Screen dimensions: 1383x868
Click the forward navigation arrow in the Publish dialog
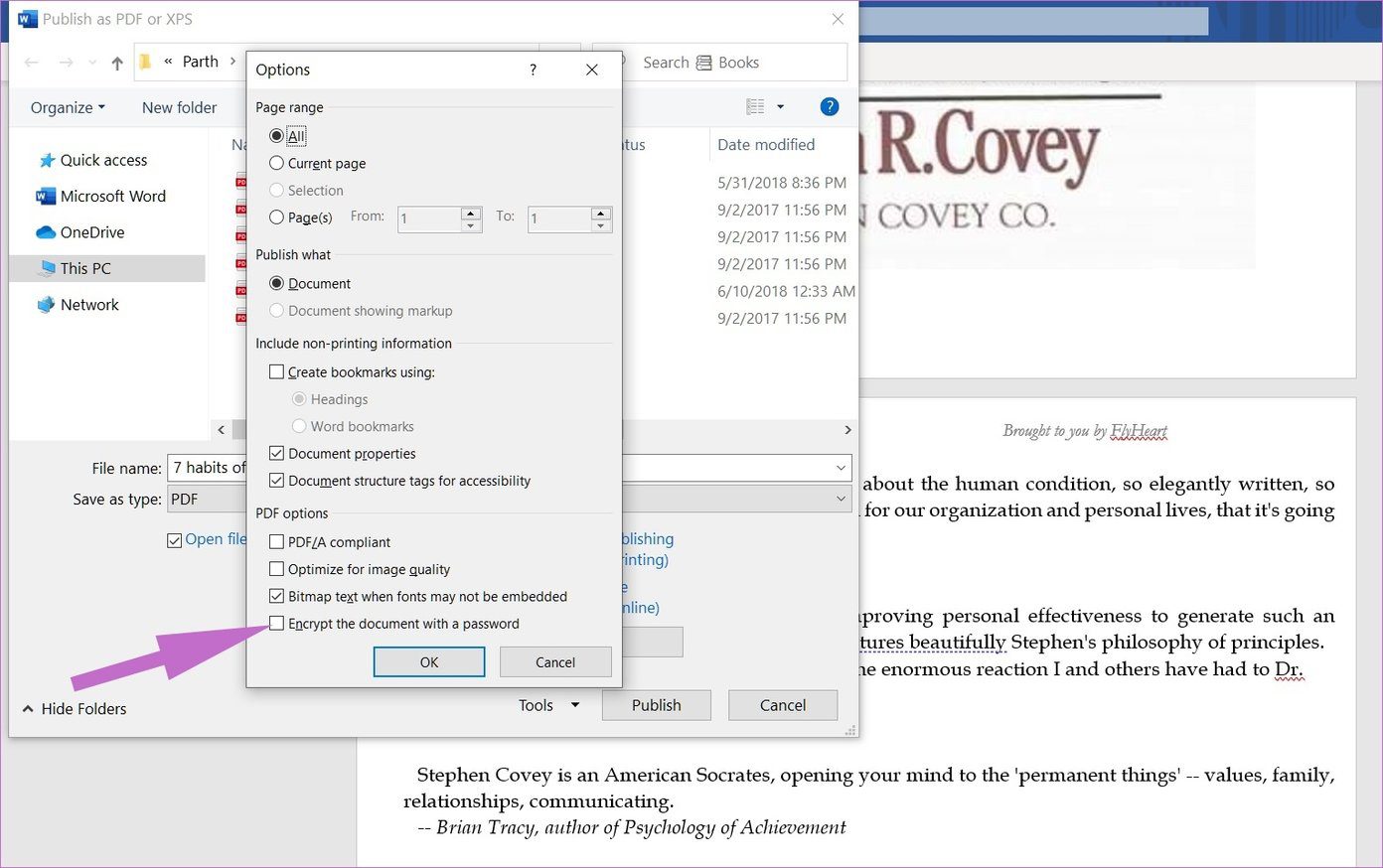pyautogui.click(x=66, y=63)
